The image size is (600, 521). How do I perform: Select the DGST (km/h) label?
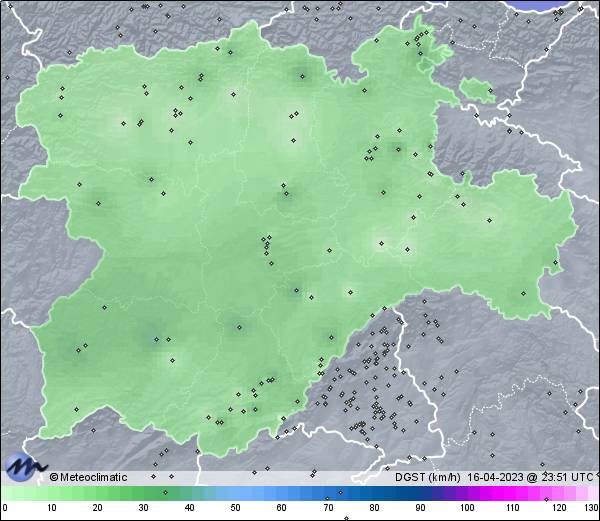428,477
